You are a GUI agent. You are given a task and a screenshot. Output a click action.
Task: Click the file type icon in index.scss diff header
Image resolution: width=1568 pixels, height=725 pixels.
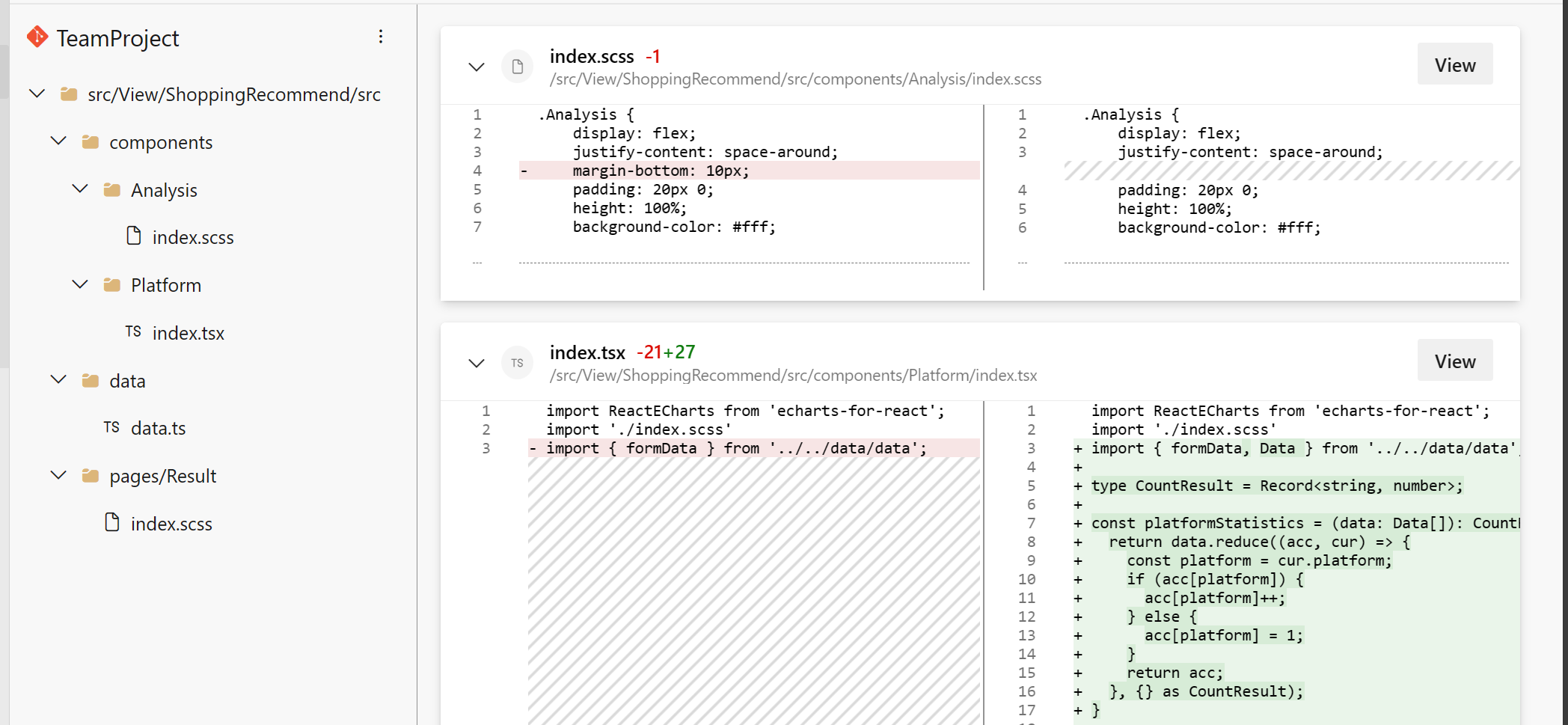[x=517, y=67]
